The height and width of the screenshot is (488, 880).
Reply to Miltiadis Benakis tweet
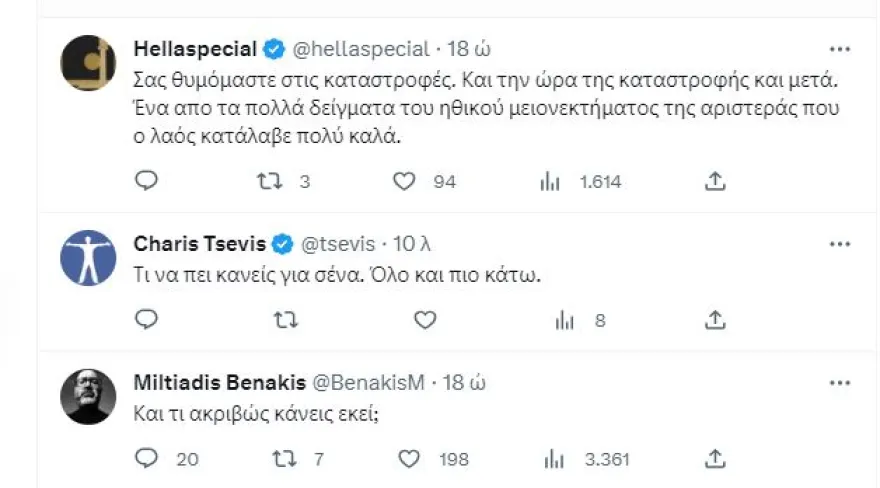pos(147,458)
